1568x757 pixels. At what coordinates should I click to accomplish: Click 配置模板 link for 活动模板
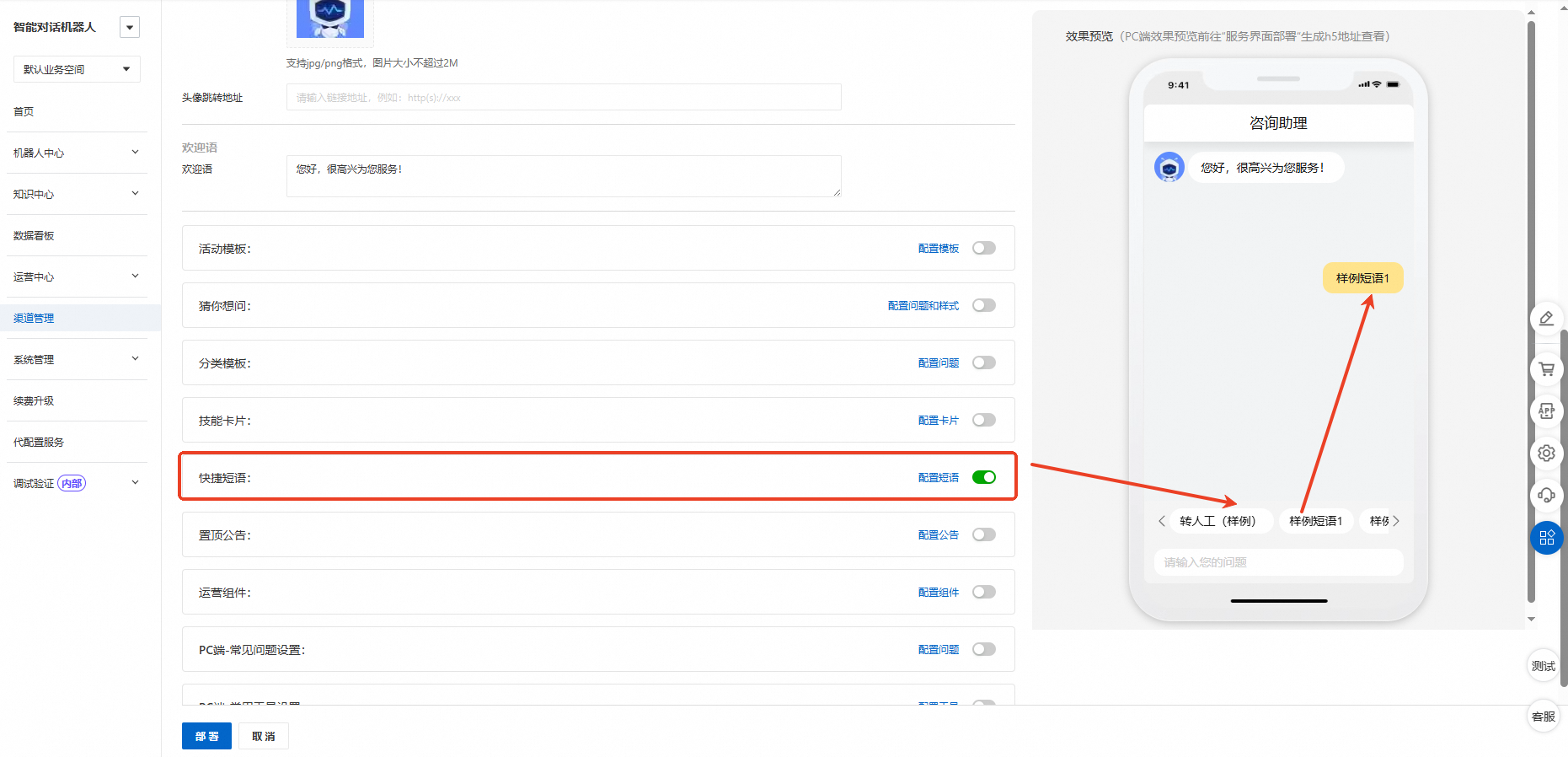[939, 248]
